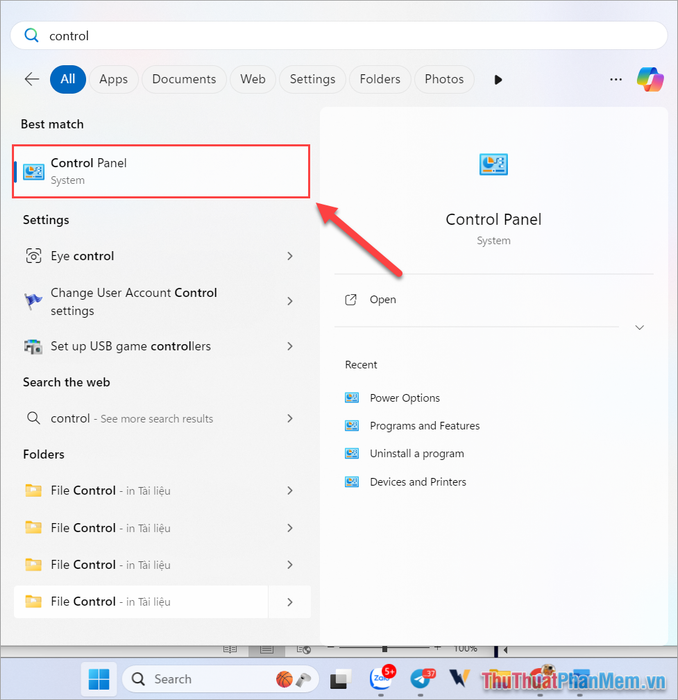The image size is (678, 700).
Task: Open the Telegram taskbar icon
Action: tap(421, 680)
